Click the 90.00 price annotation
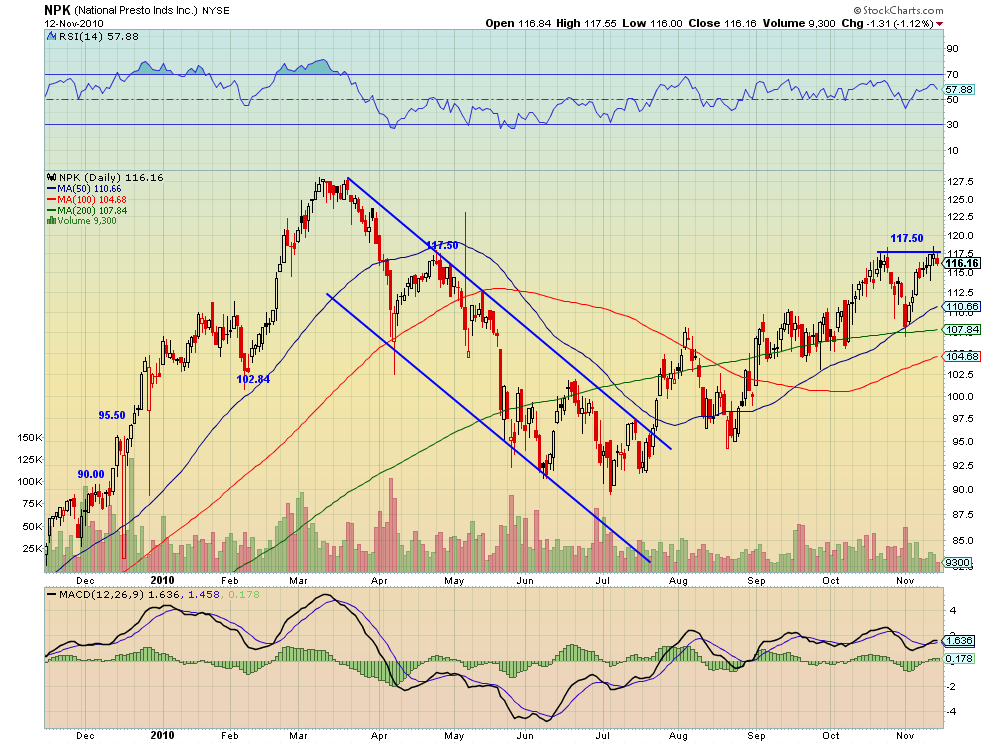990x744 pixels. coord(91,474)
